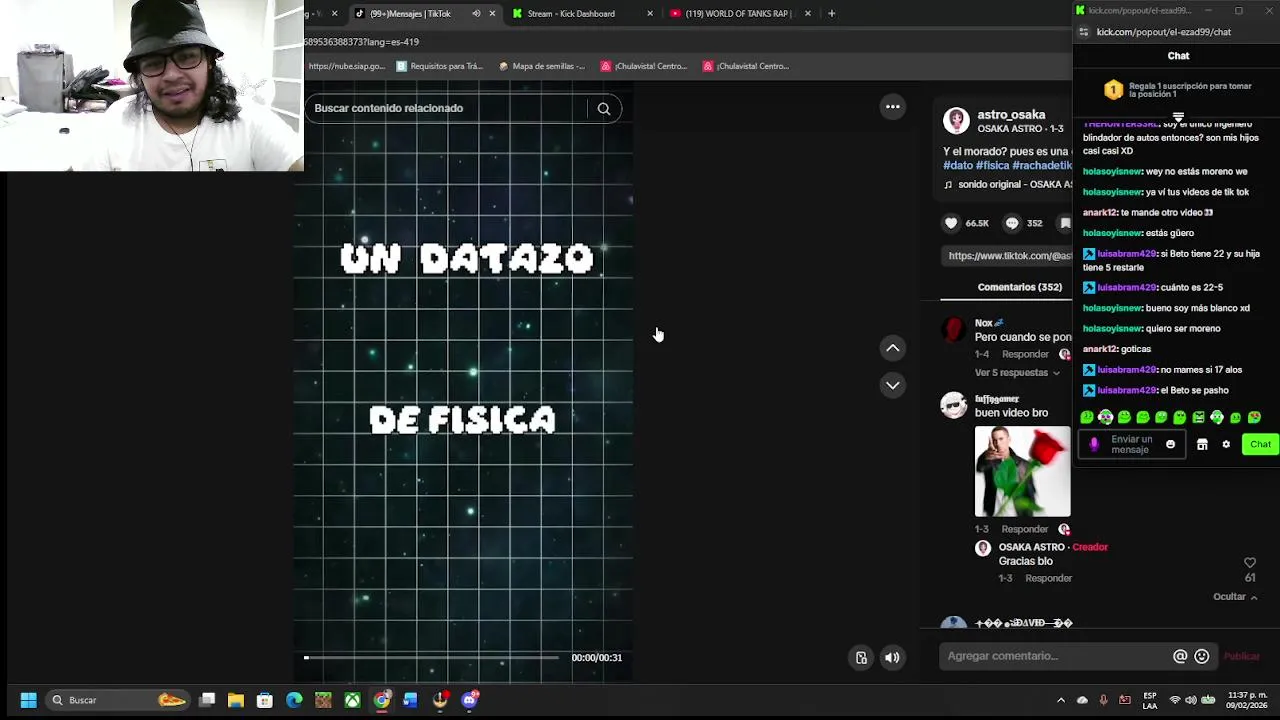Open emote picker in Kick message box

[x=1170, y=444]
